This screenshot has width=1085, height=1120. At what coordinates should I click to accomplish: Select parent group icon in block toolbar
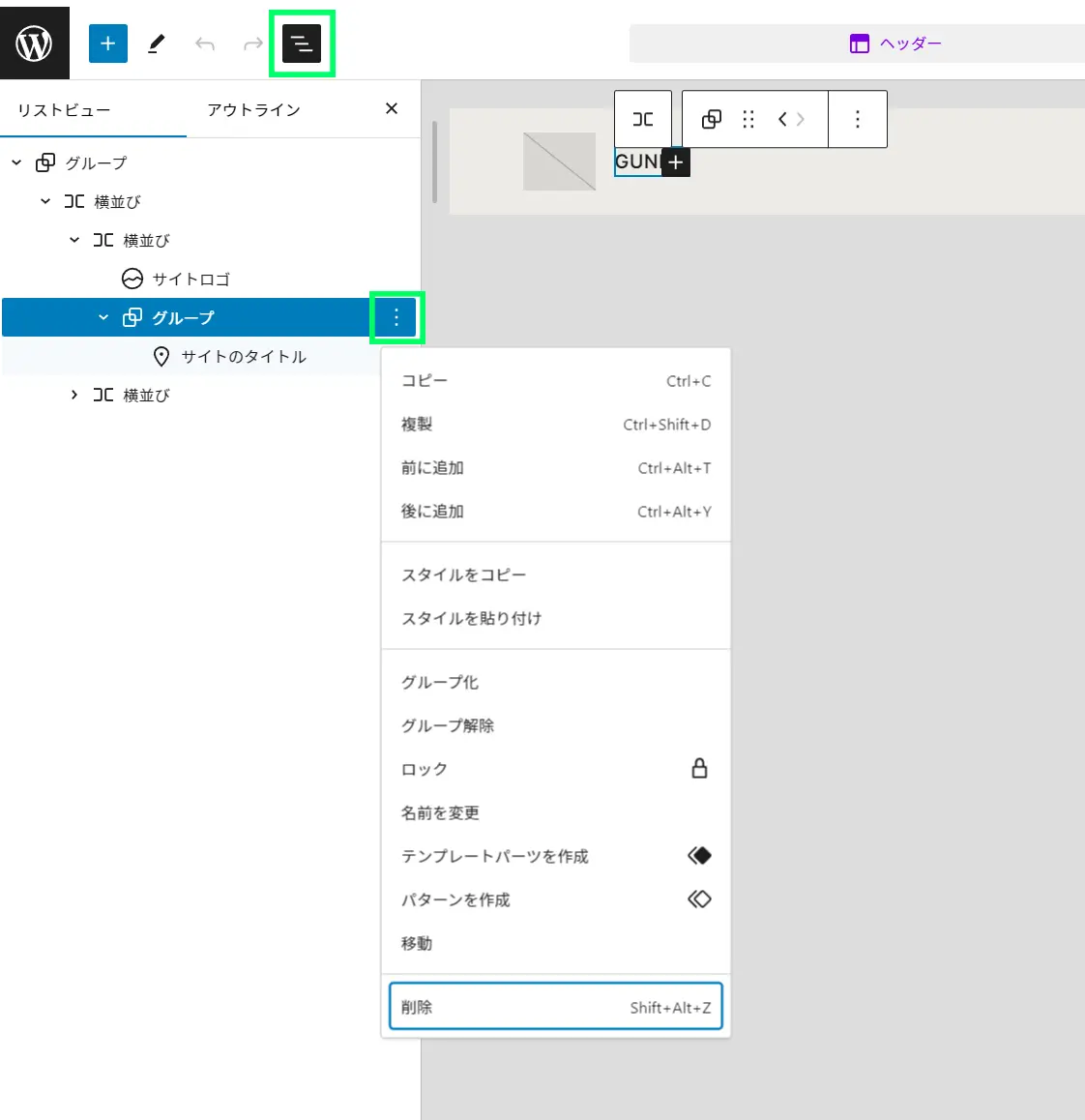tap(711, 119)
